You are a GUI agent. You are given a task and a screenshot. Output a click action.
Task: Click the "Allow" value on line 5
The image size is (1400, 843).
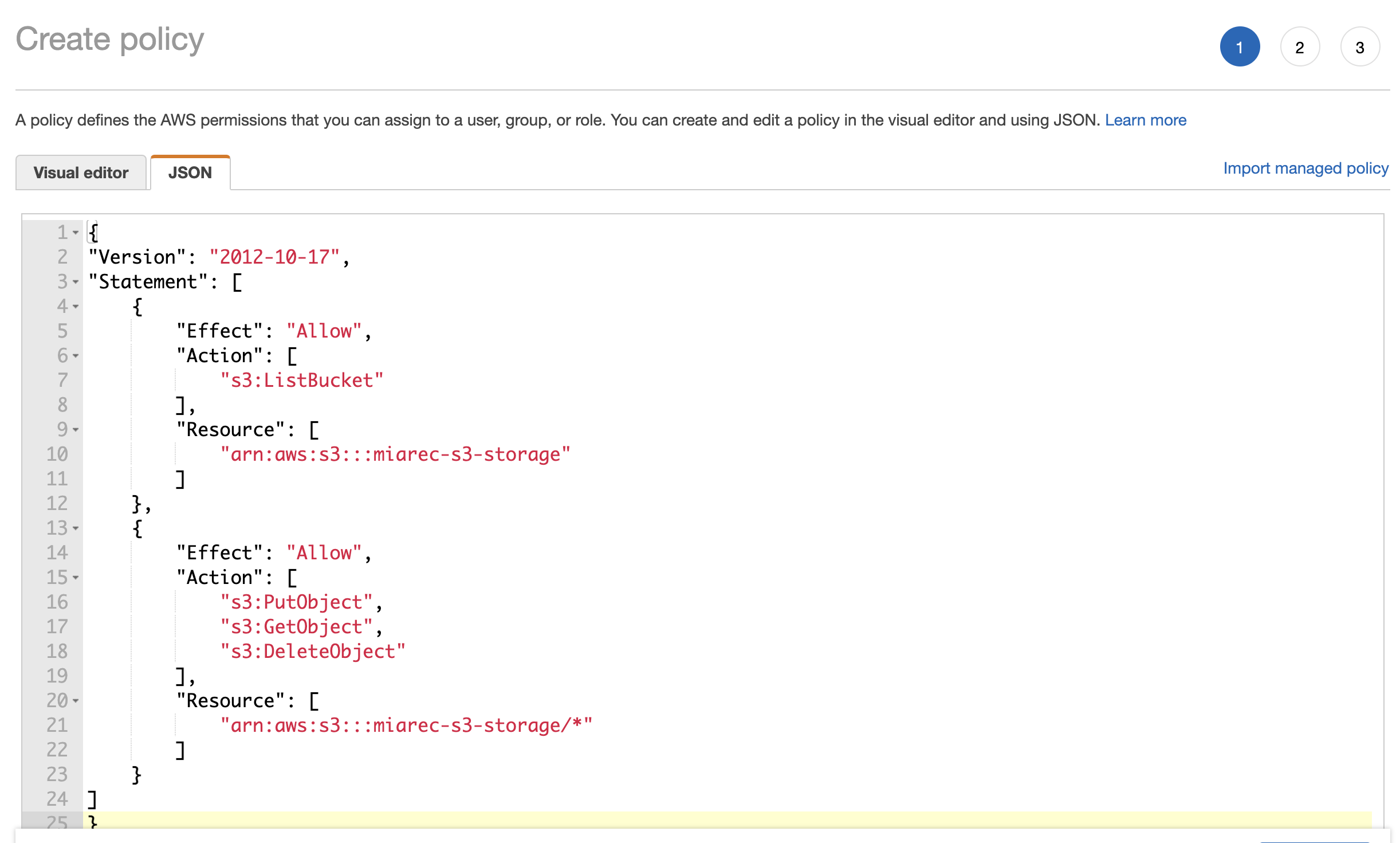coord(324,331)
